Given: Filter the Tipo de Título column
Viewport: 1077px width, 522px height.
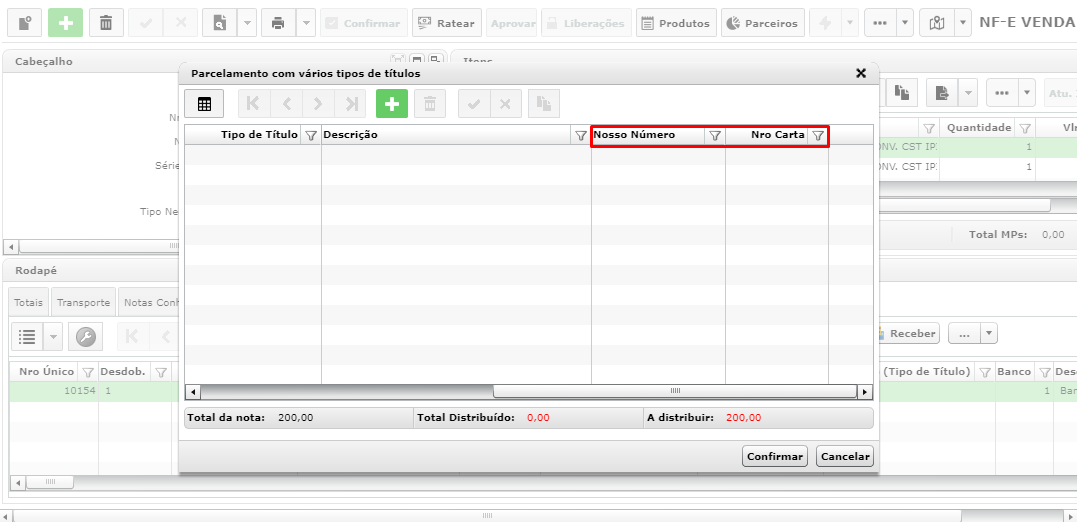Looking at the screenshot, I should pos(310,136).
